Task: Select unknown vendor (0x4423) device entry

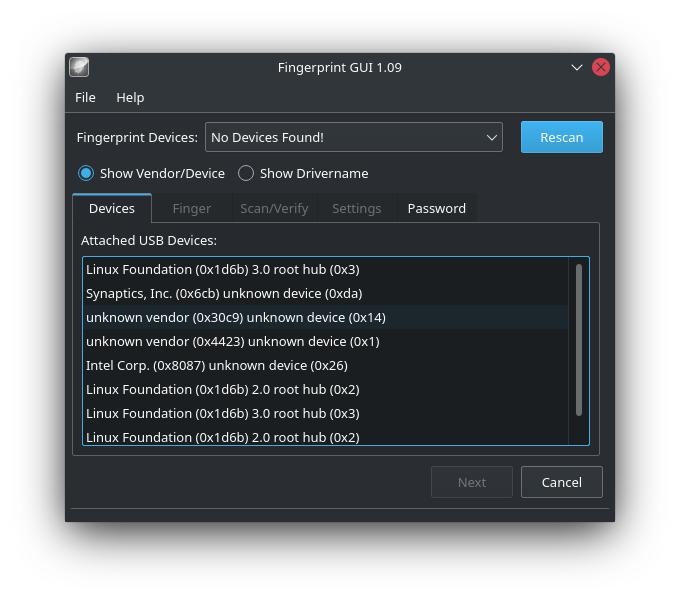Action: (232, 341)
